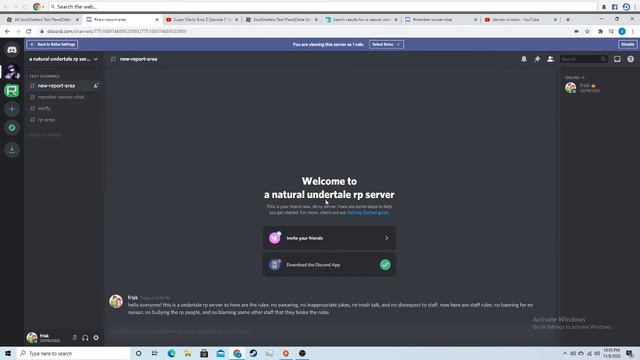Collapse the Text Channels category
This screenshot has height=360, width=640.
pos(44,76)
